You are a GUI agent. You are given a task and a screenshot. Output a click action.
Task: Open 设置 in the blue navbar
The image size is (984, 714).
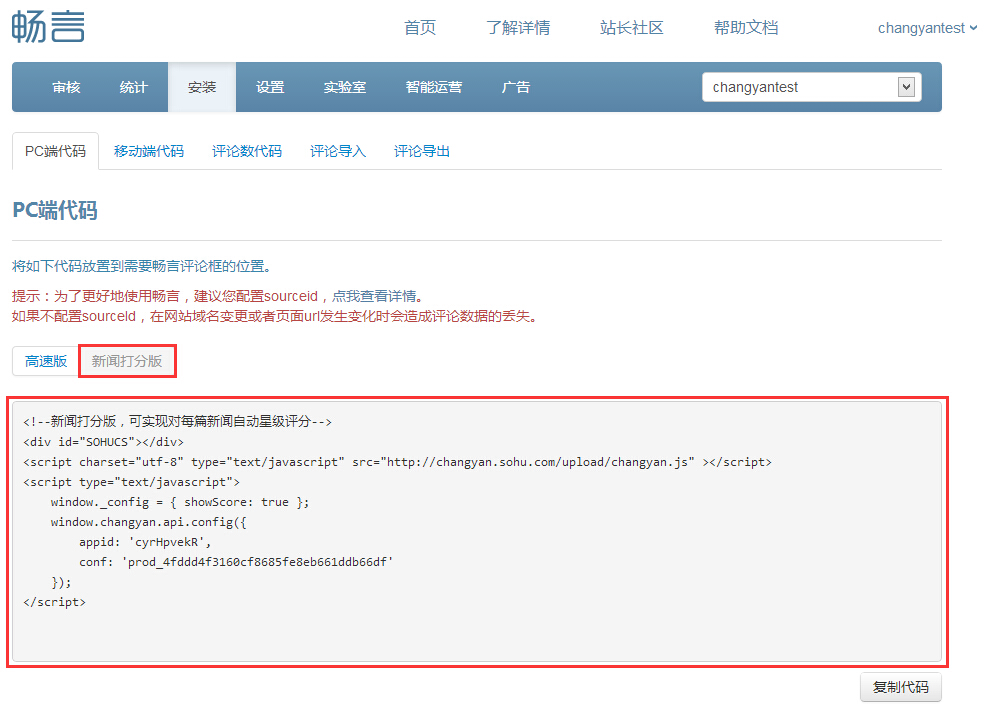pyautogui.click(x=270, y=88)
